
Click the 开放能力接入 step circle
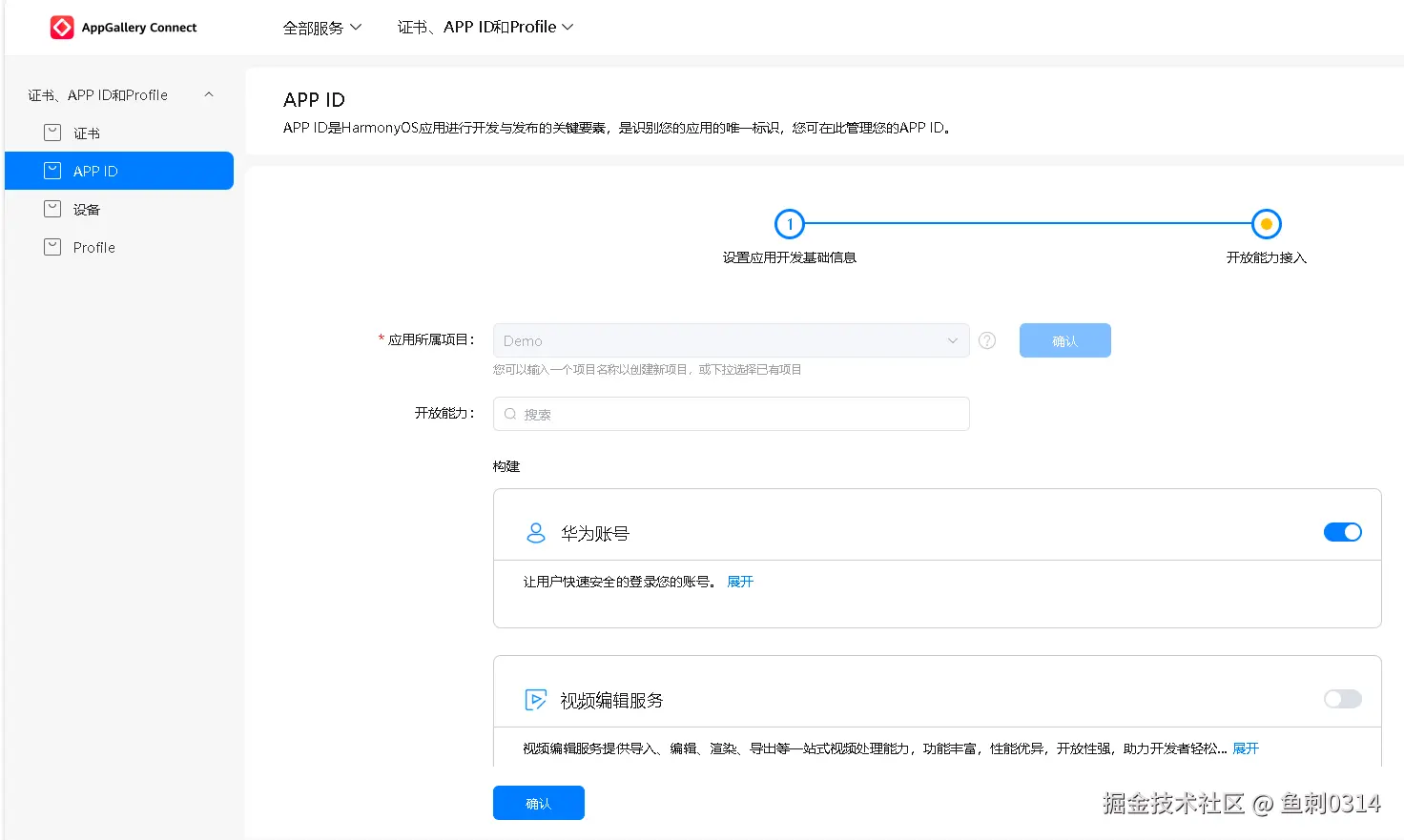click(1267, 224)
